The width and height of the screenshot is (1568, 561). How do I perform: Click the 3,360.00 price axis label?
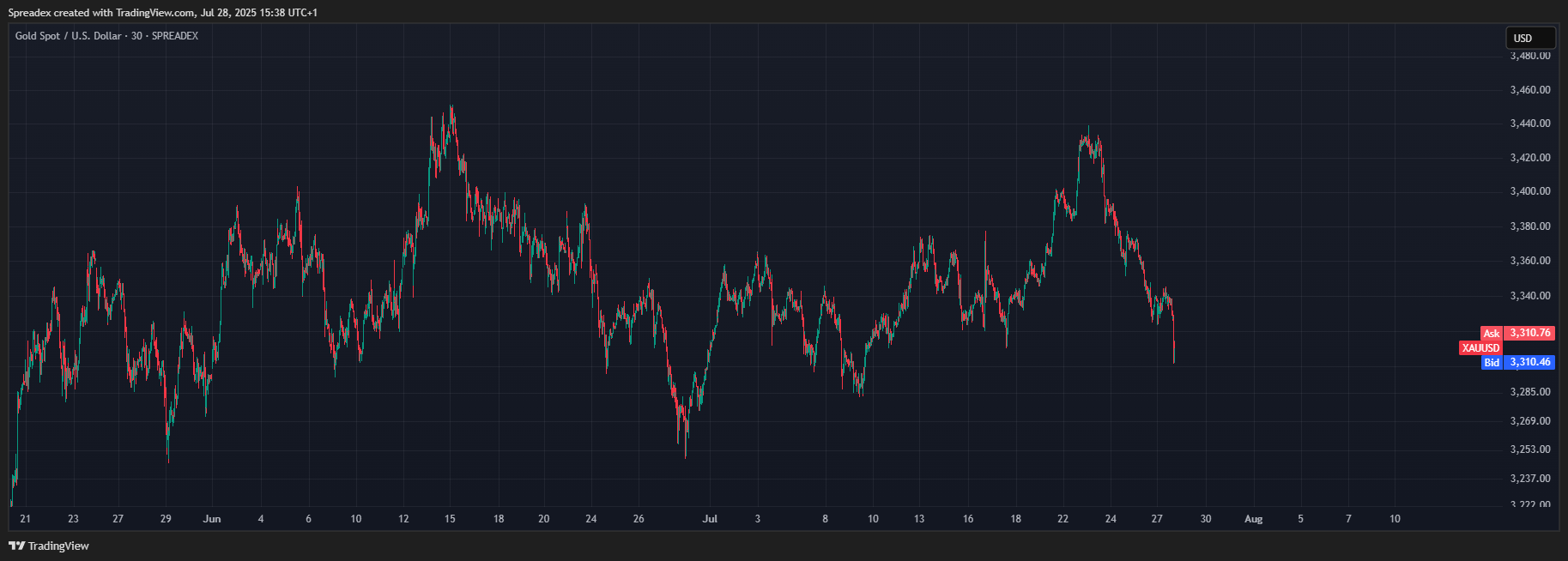1530,261
